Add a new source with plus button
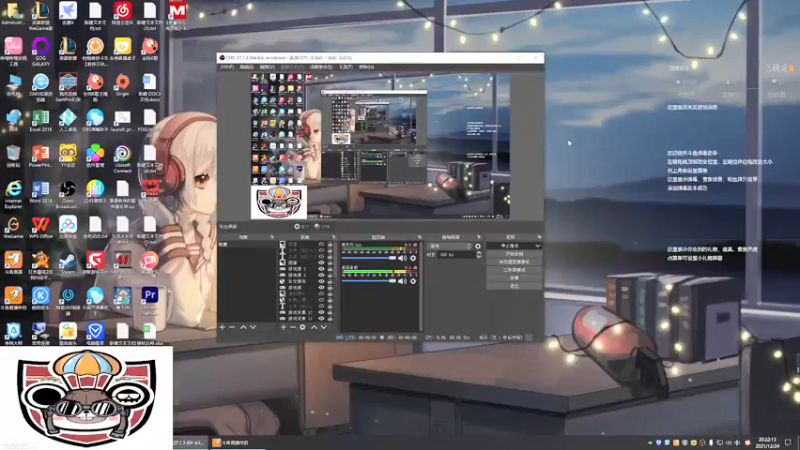The height and width of the screenshot is (450, 800). click(283, 327)
